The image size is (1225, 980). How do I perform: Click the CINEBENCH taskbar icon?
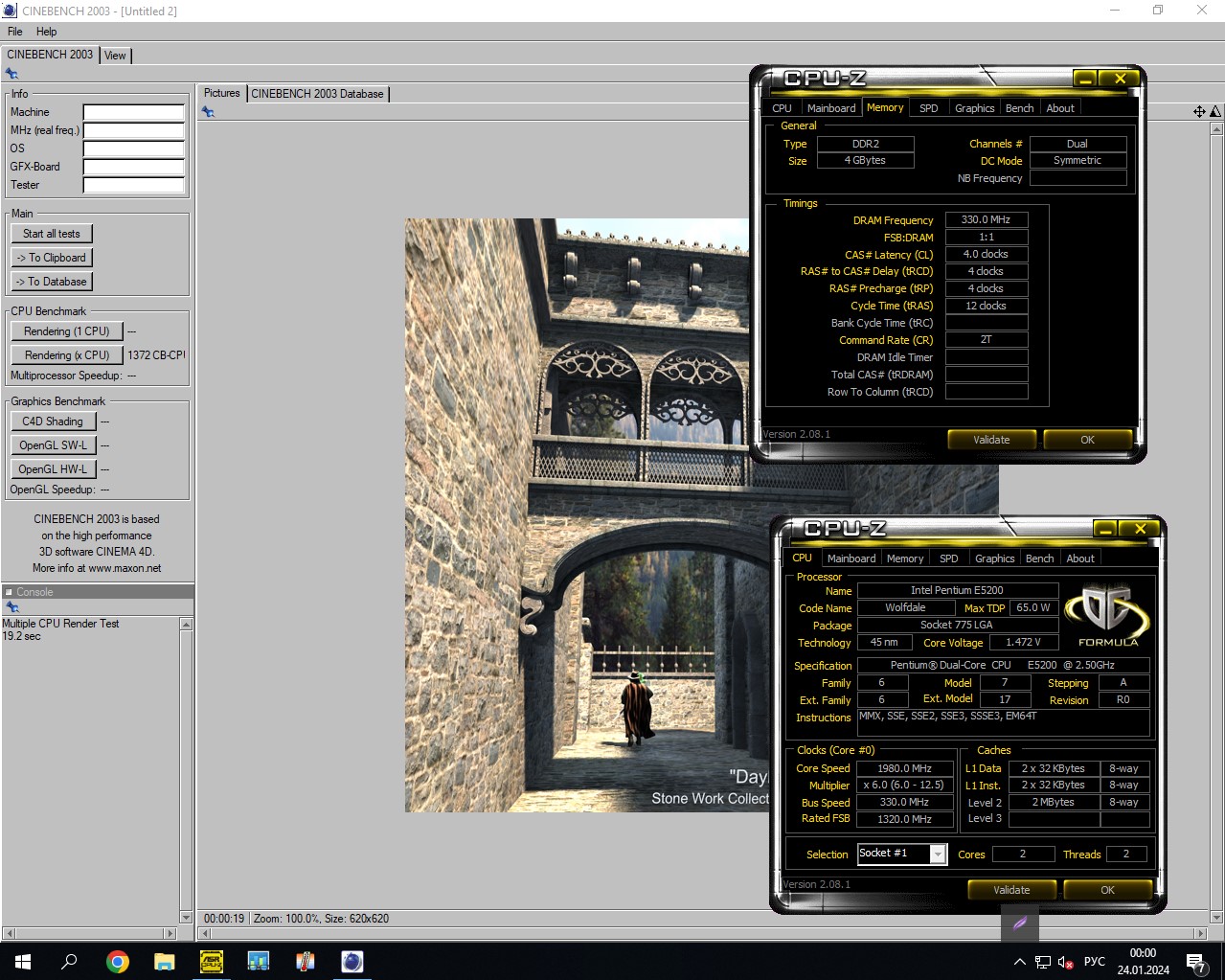[352, 961]
